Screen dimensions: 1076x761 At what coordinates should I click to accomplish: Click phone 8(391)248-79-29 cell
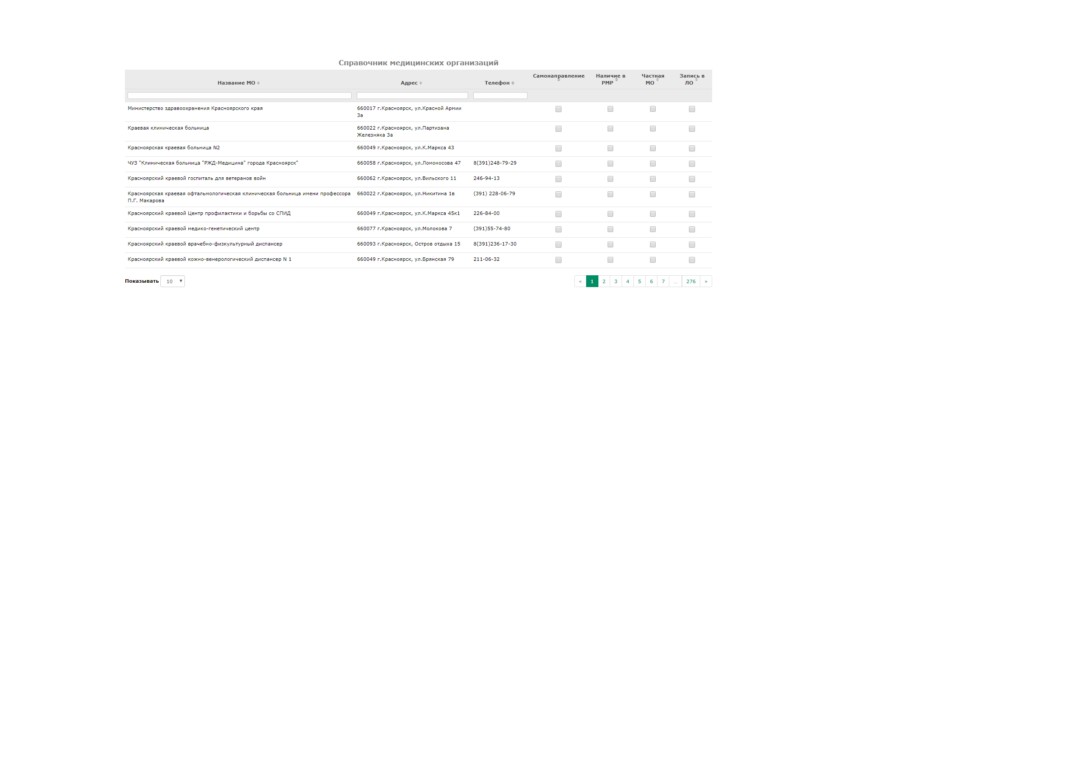coord(495,163)
